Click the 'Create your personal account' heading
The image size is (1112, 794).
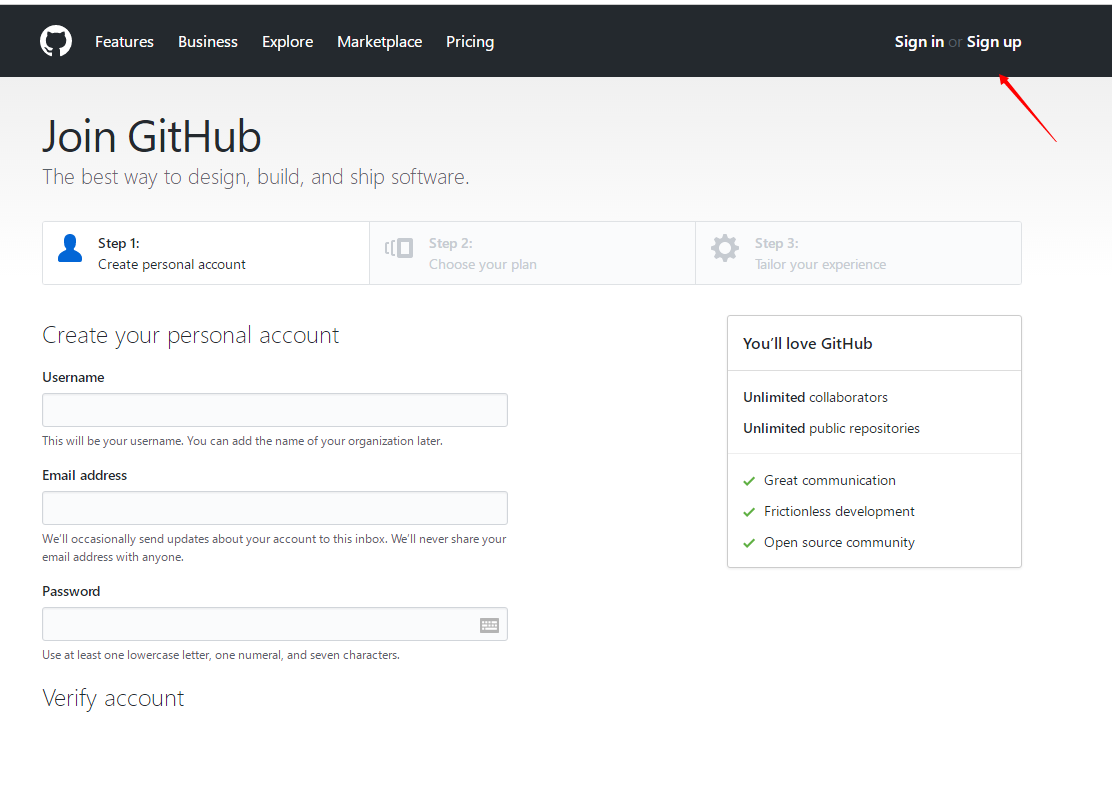[191, 335]
